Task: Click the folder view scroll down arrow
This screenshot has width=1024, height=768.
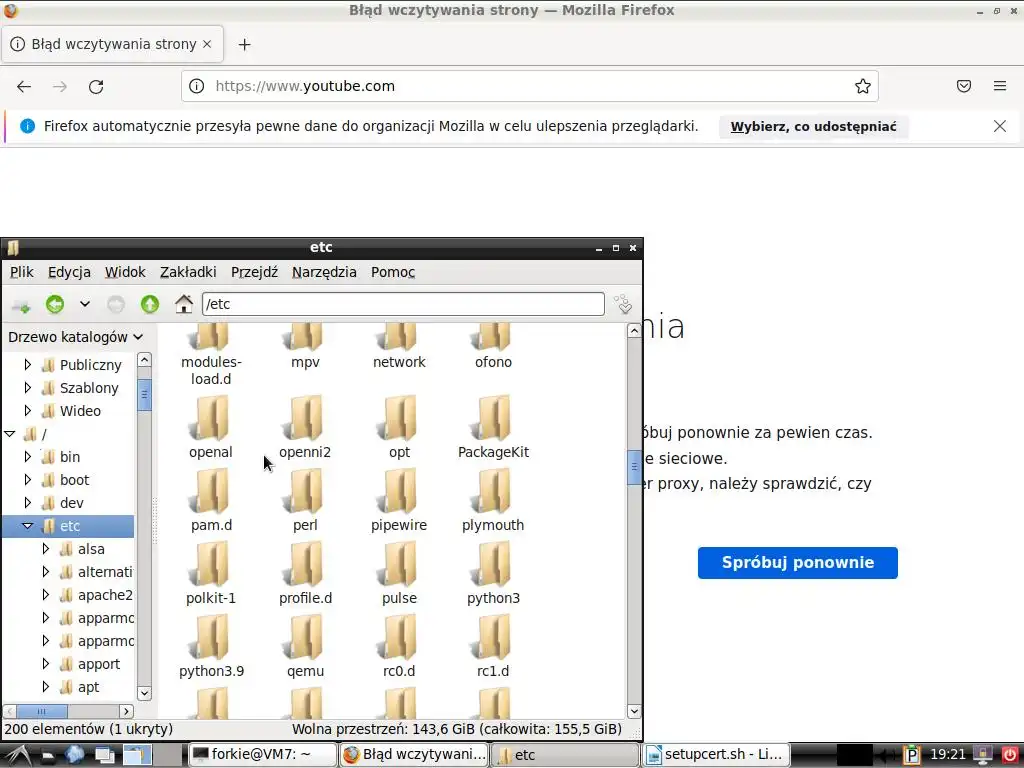Action: (633, 711)
